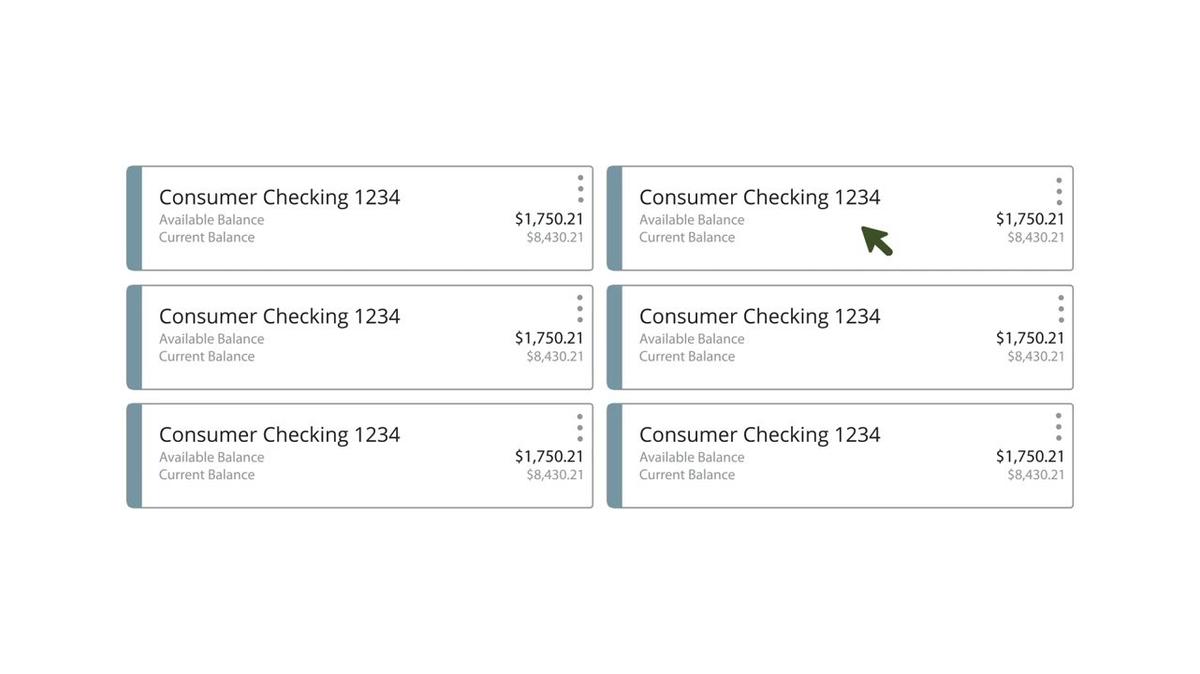
Task: Click the three-dot menu on the middle-right card
Action: tap(1060, 308)
